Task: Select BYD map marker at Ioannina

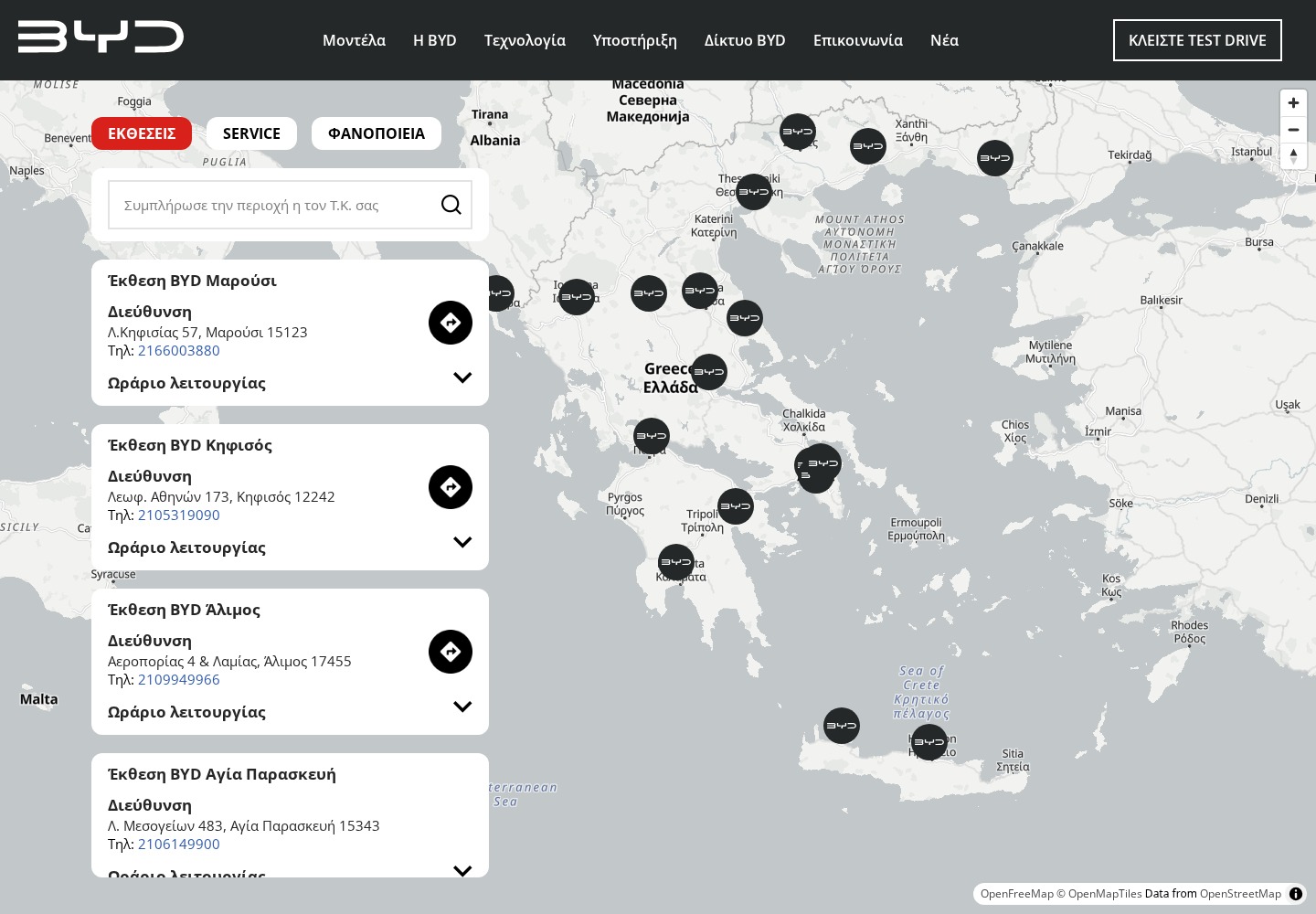Action: click(x=577, y=297)
